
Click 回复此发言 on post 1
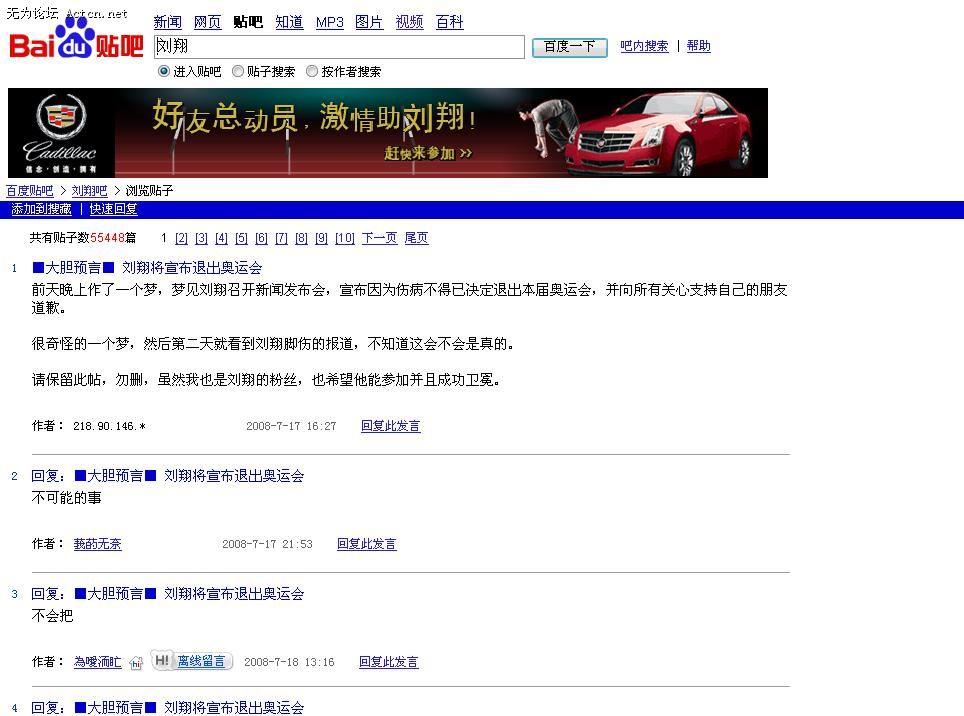pyautogui.click(x=390, y=426)
